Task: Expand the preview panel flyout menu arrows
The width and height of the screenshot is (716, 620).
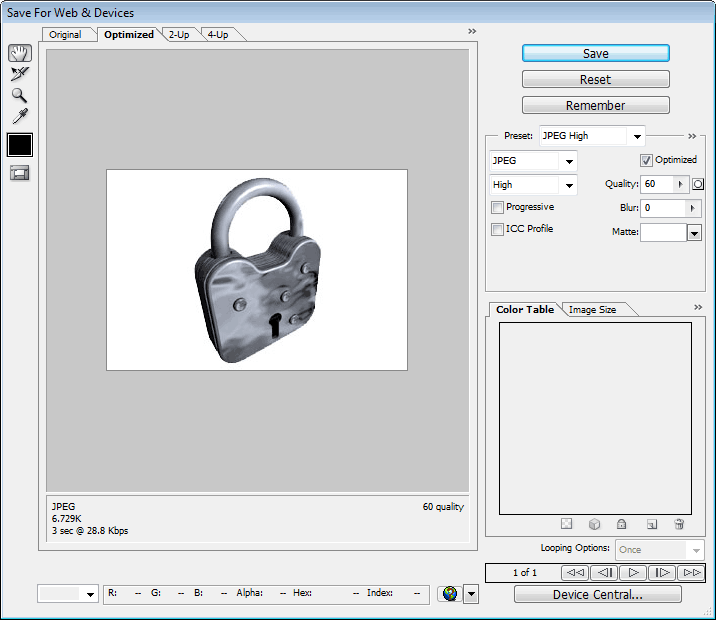Action: [472, 31]
